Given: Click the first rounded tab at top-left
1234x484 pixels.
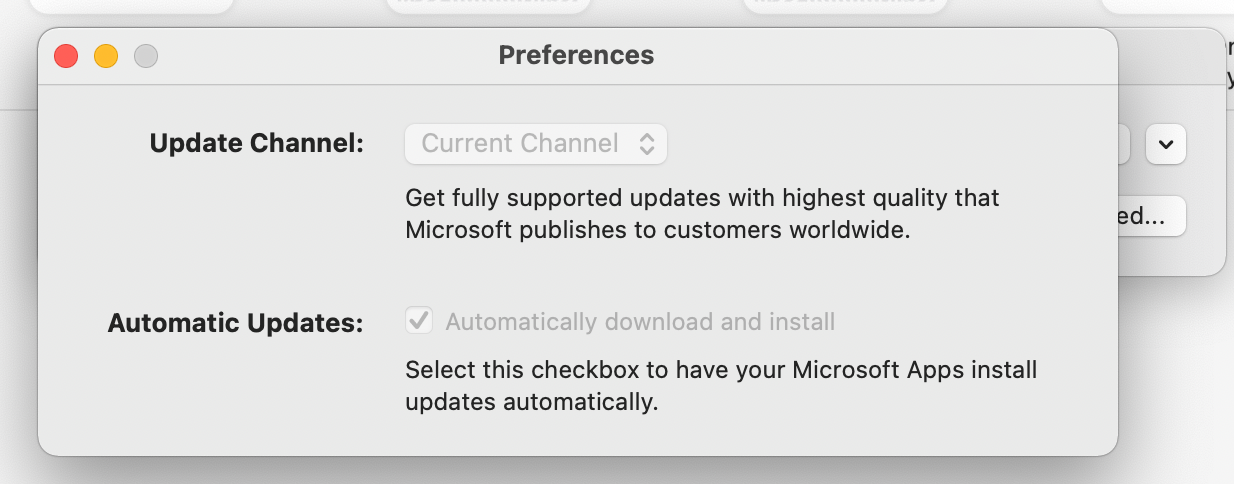Looking at the screenshot, I should click(x=131, y=6).
